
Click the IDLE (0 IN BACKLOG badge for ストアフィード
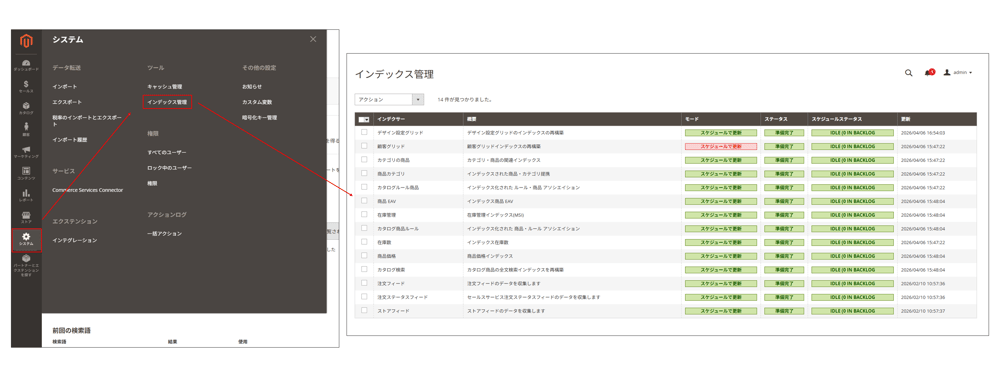853,311
